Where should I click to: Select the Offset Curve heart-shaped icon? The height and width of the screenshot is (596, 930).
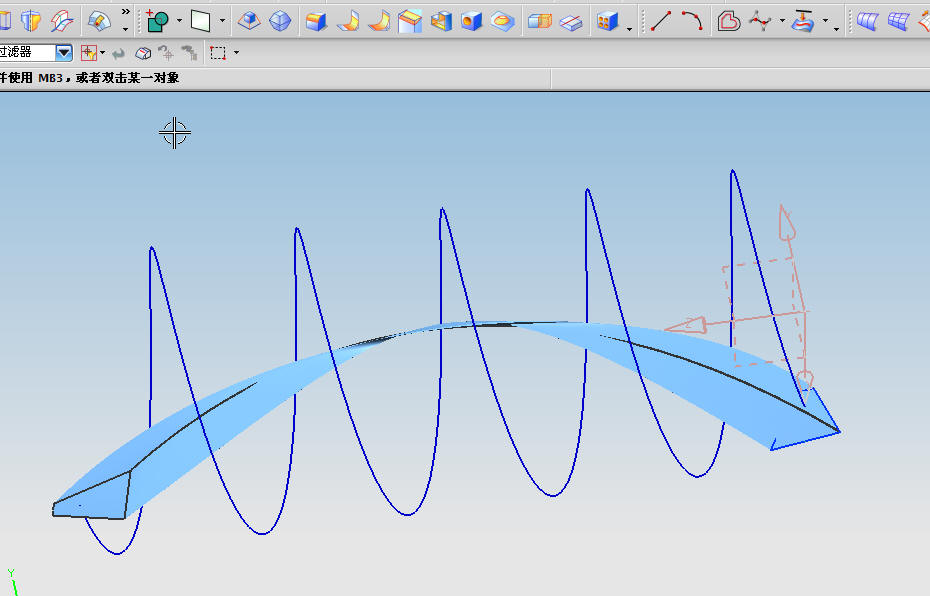pyautogui.click(x=728, y=21)
